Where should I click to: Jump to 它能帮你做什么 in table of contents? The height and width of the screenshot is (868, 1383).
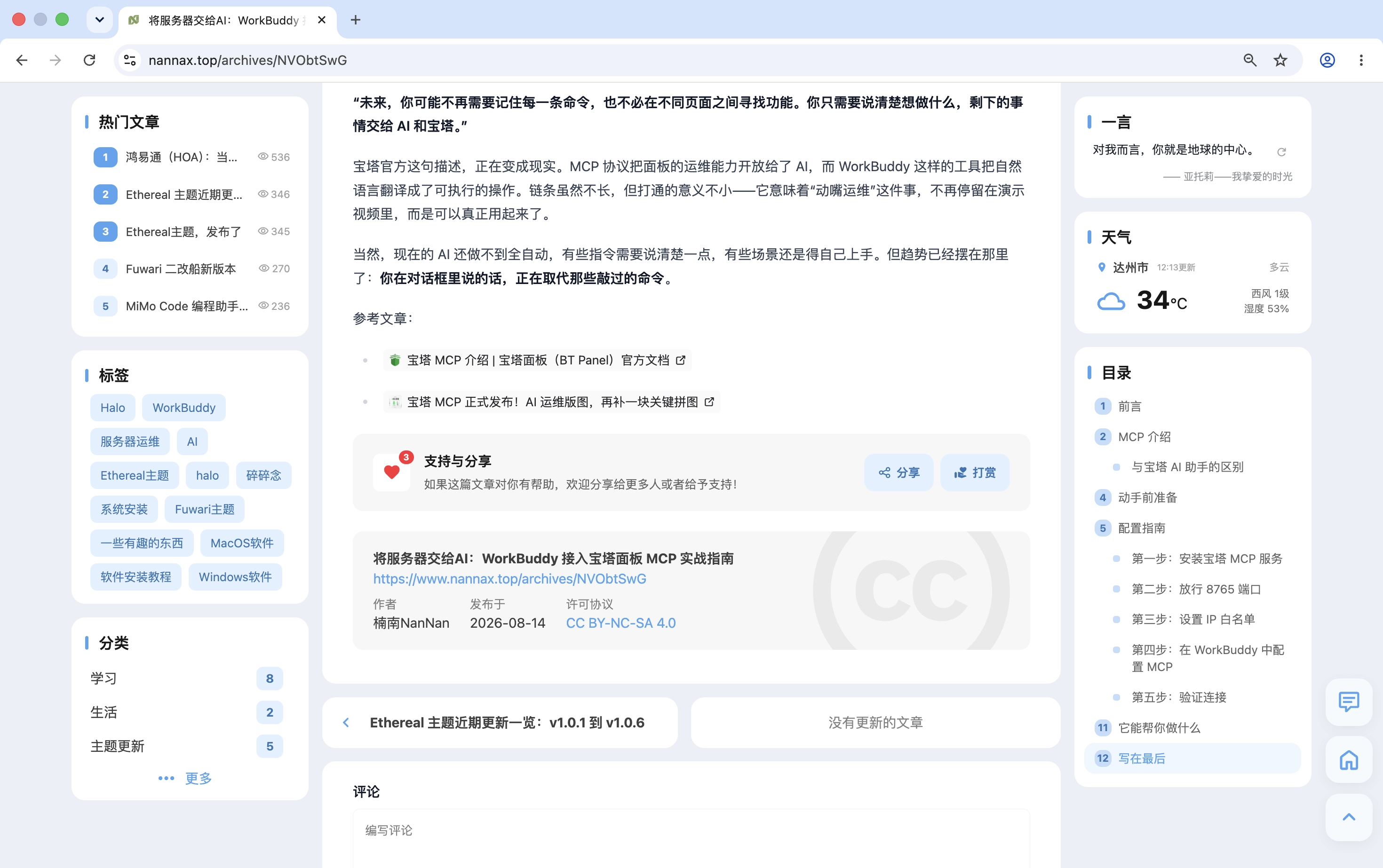1192,728
